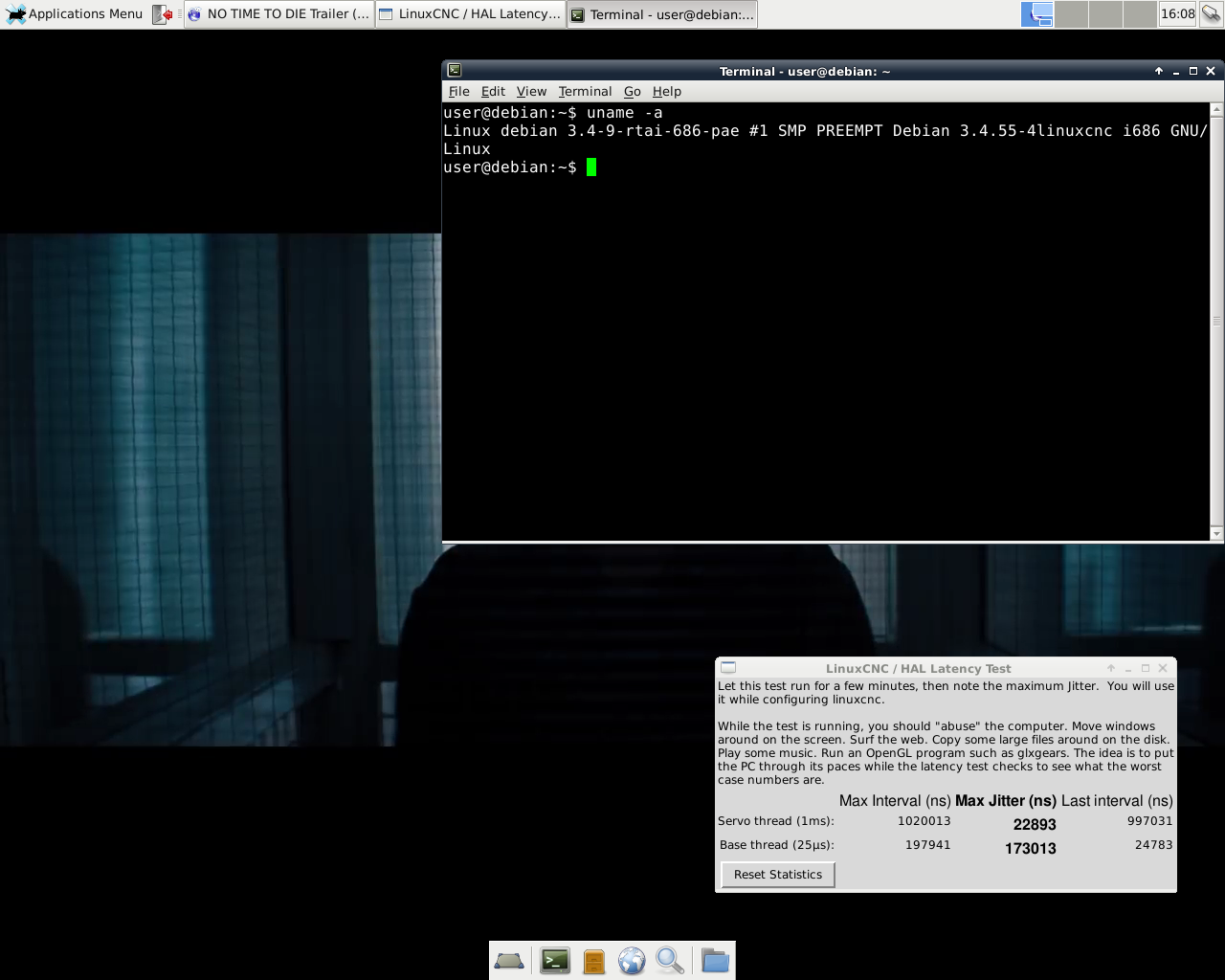The image size is (1225, 980).
Task: Click Base thread max jitter value 173013
Action: pyautogui.click(x=1031, y=849)
